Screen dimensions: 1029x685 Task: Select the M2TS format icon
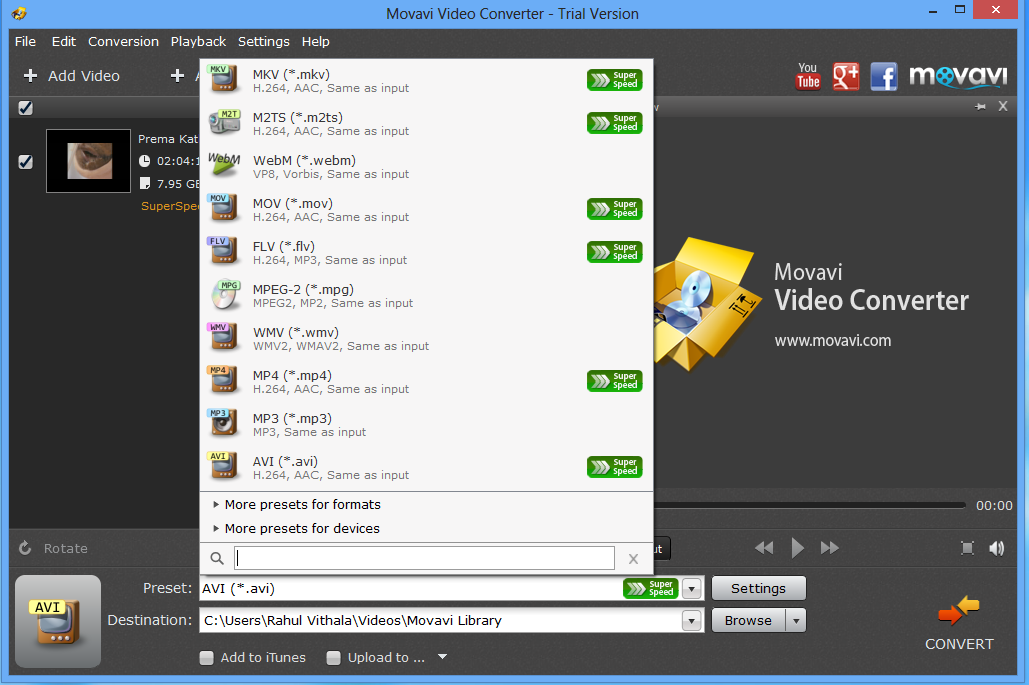click(x=224, y=122)
